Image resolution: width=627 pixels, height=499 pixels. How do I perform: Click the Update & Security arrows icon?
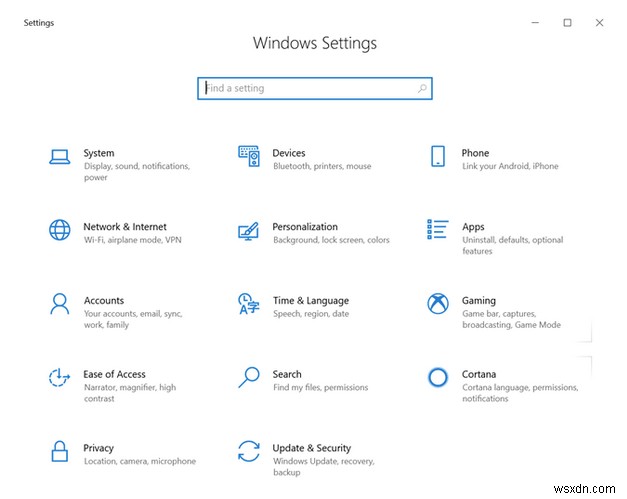(x=249, y=451)
